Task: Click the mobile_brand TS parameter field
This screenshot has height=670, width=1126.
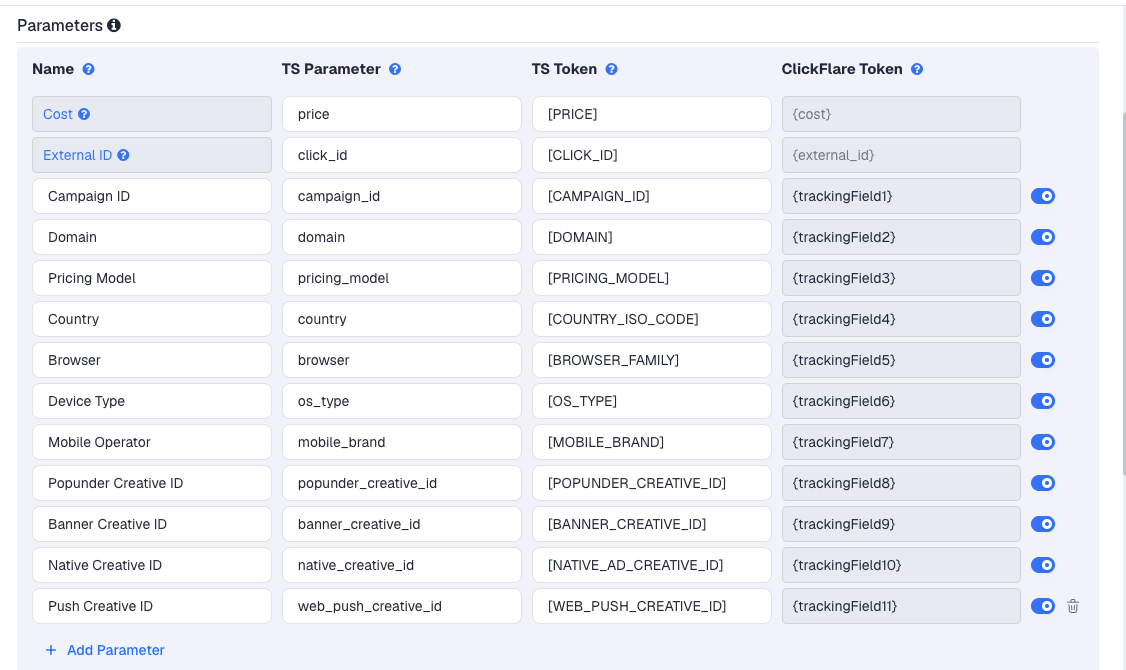Action: pos(401,442)
